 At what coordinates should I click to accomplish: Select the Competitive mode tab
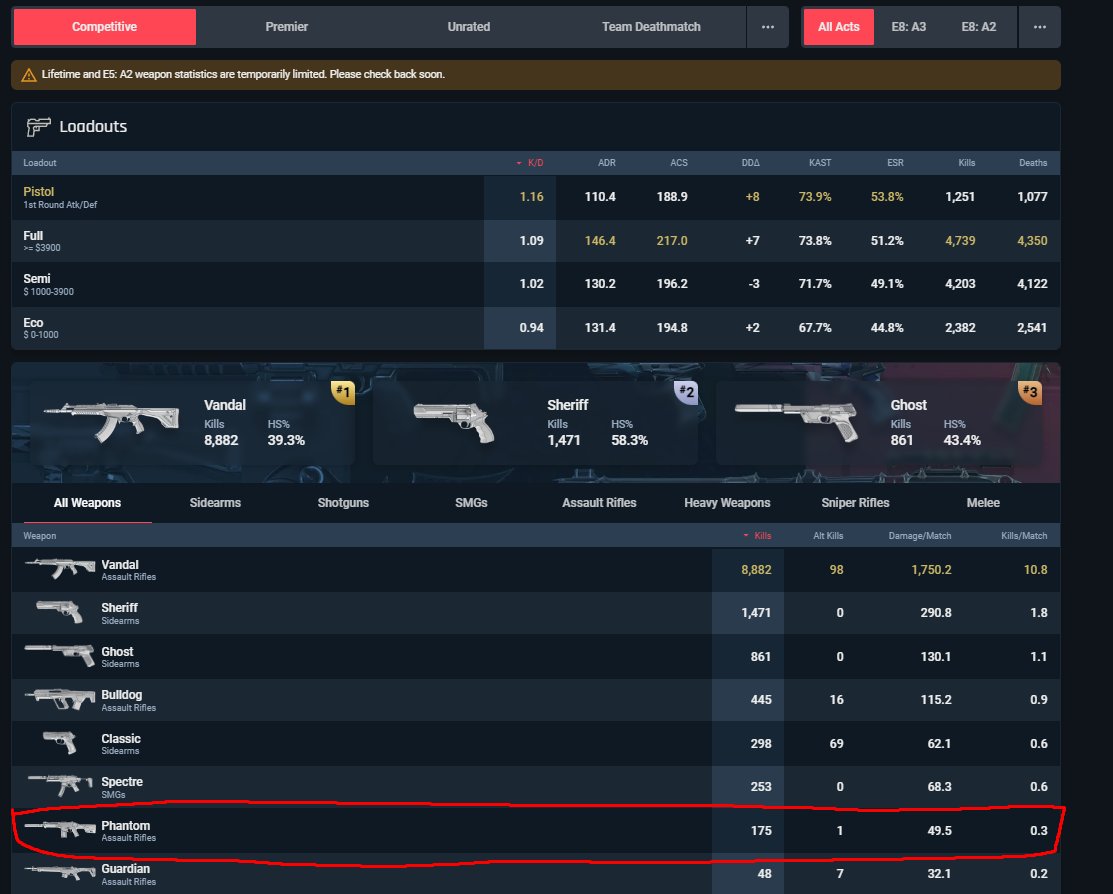[104, 27]
